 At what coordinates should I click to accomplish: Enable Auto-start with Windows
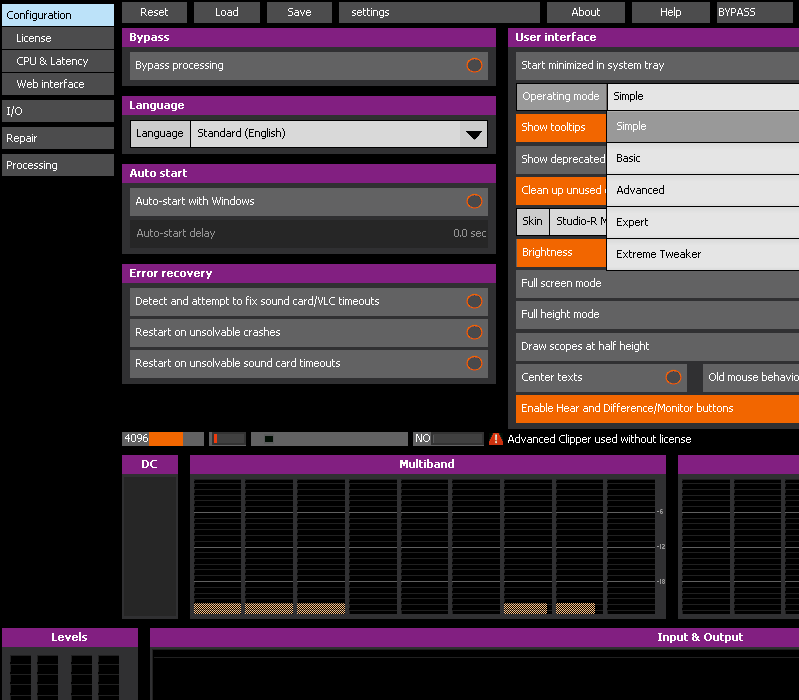(474, 201)
